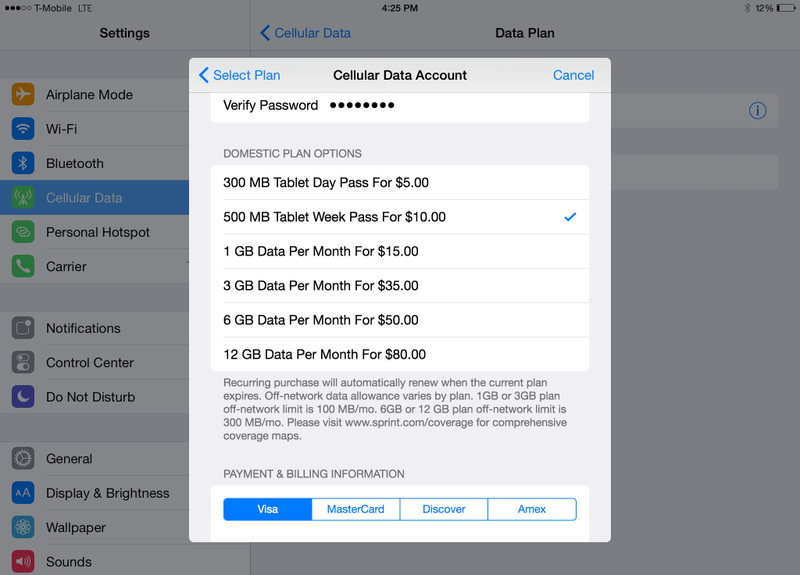Tap the Verify Password field
This screenshot has width=800, height=575.
[400, 106]
